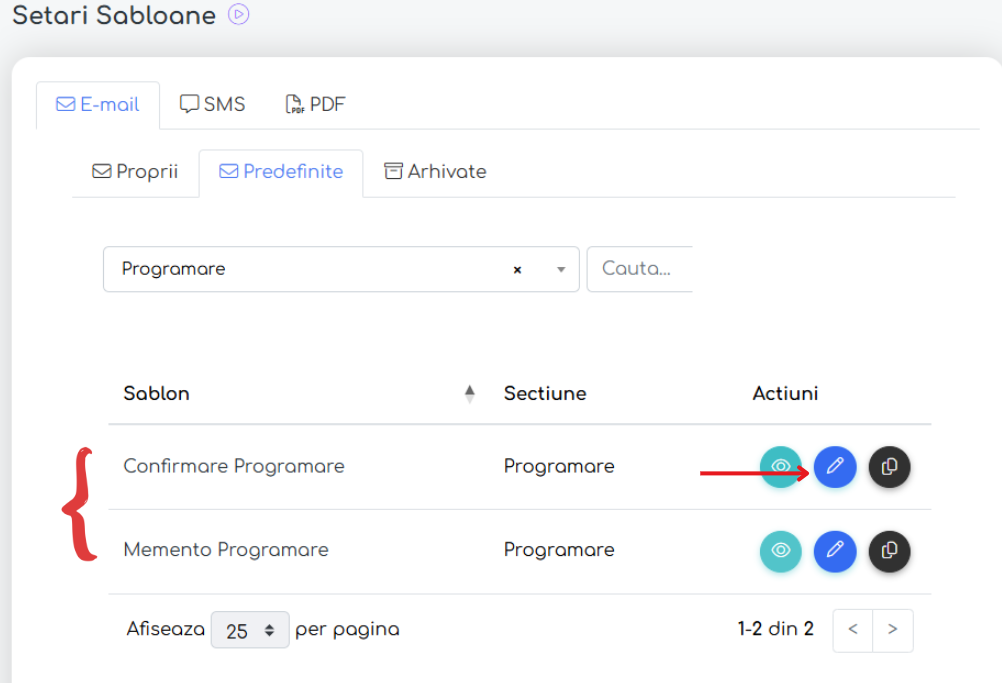Click the play icon beside Setari Sabloane

point(238,15)
